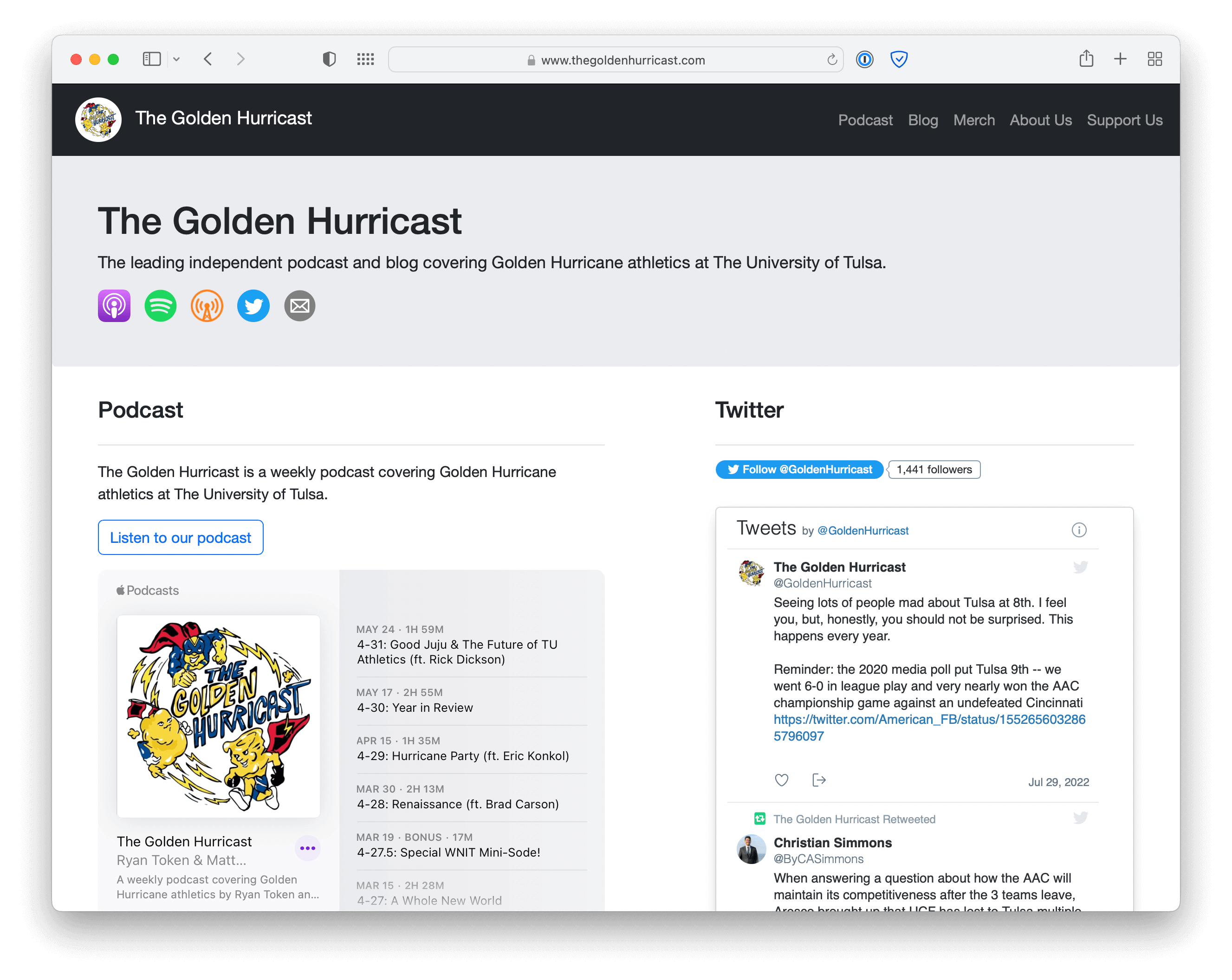This screenshot has width=1232, height=980.
Task: Click the podcast cover artwork
Action: 218,716
